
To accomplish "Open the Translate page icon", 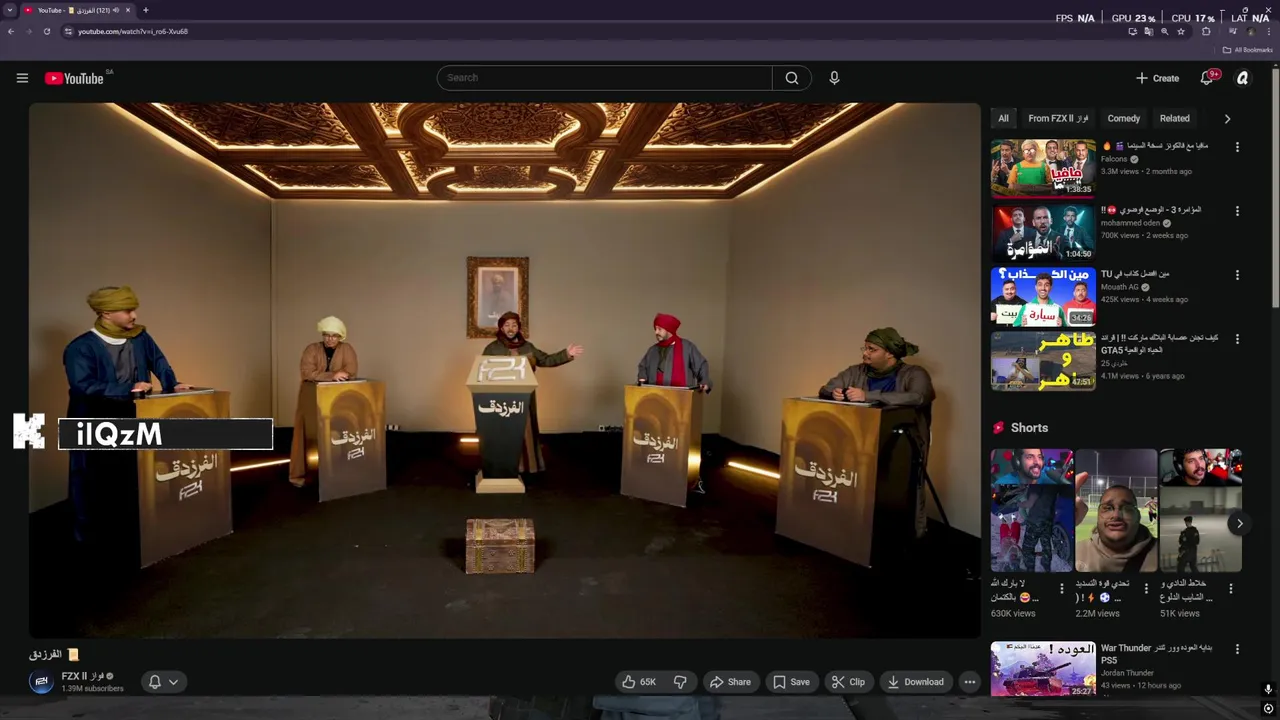I will [1148, 31].
